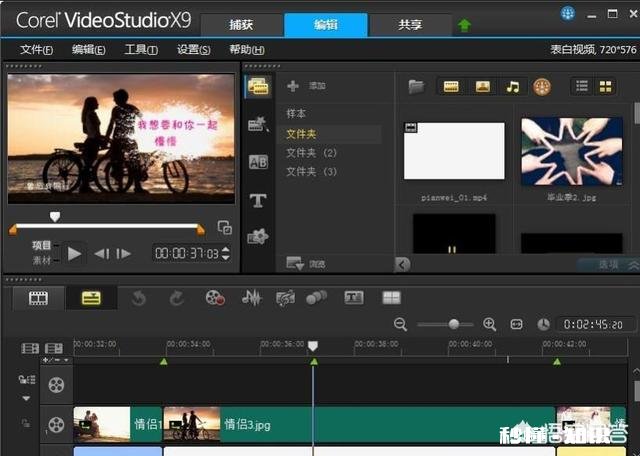Toggle the video track film reel button
The width and height of the screenshot is (640, 456).
pos(56,385)
